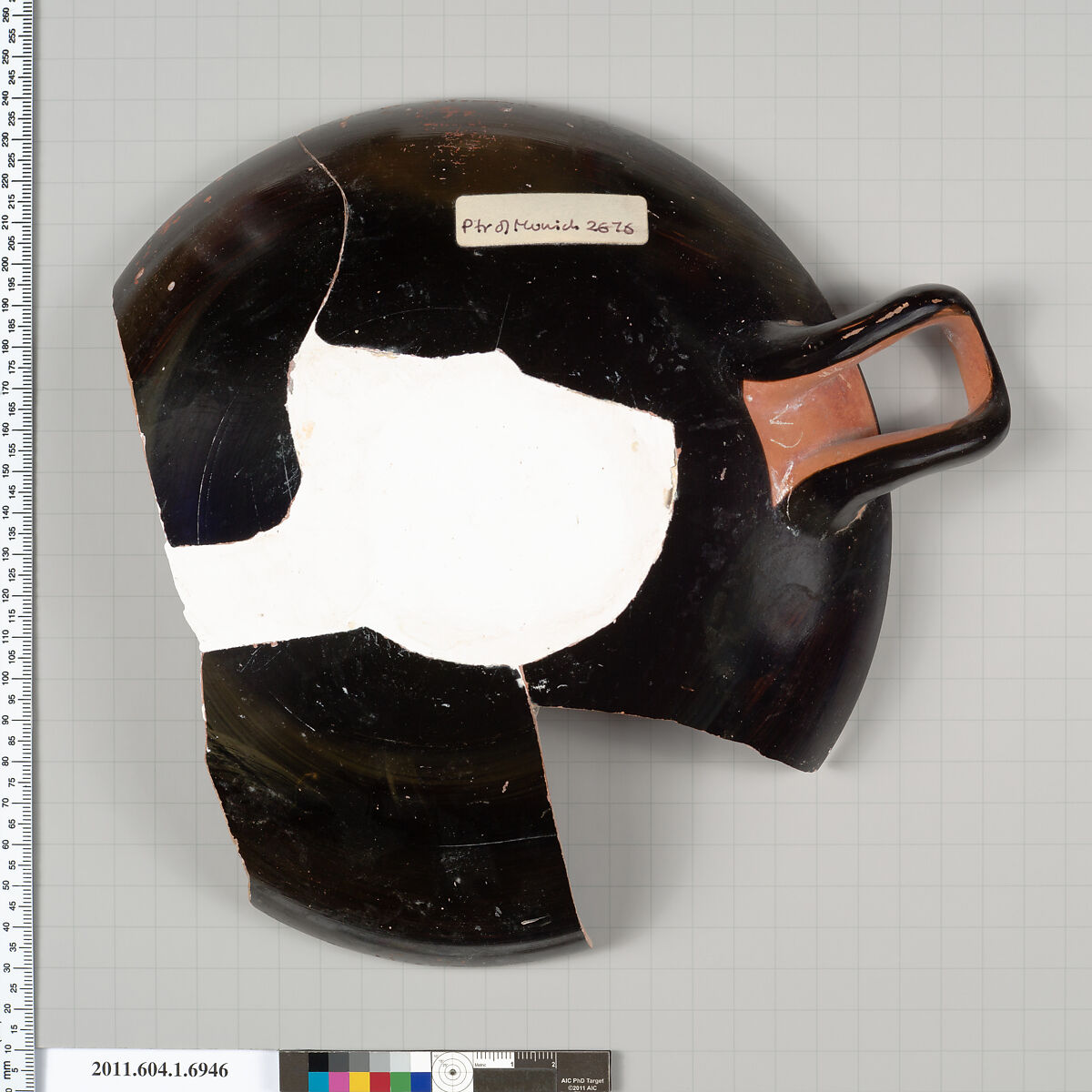Expand the number '2' mark on the metric scale
The height and width of the screenshot is (1092, 1092).
click(x=553, y=1064)
